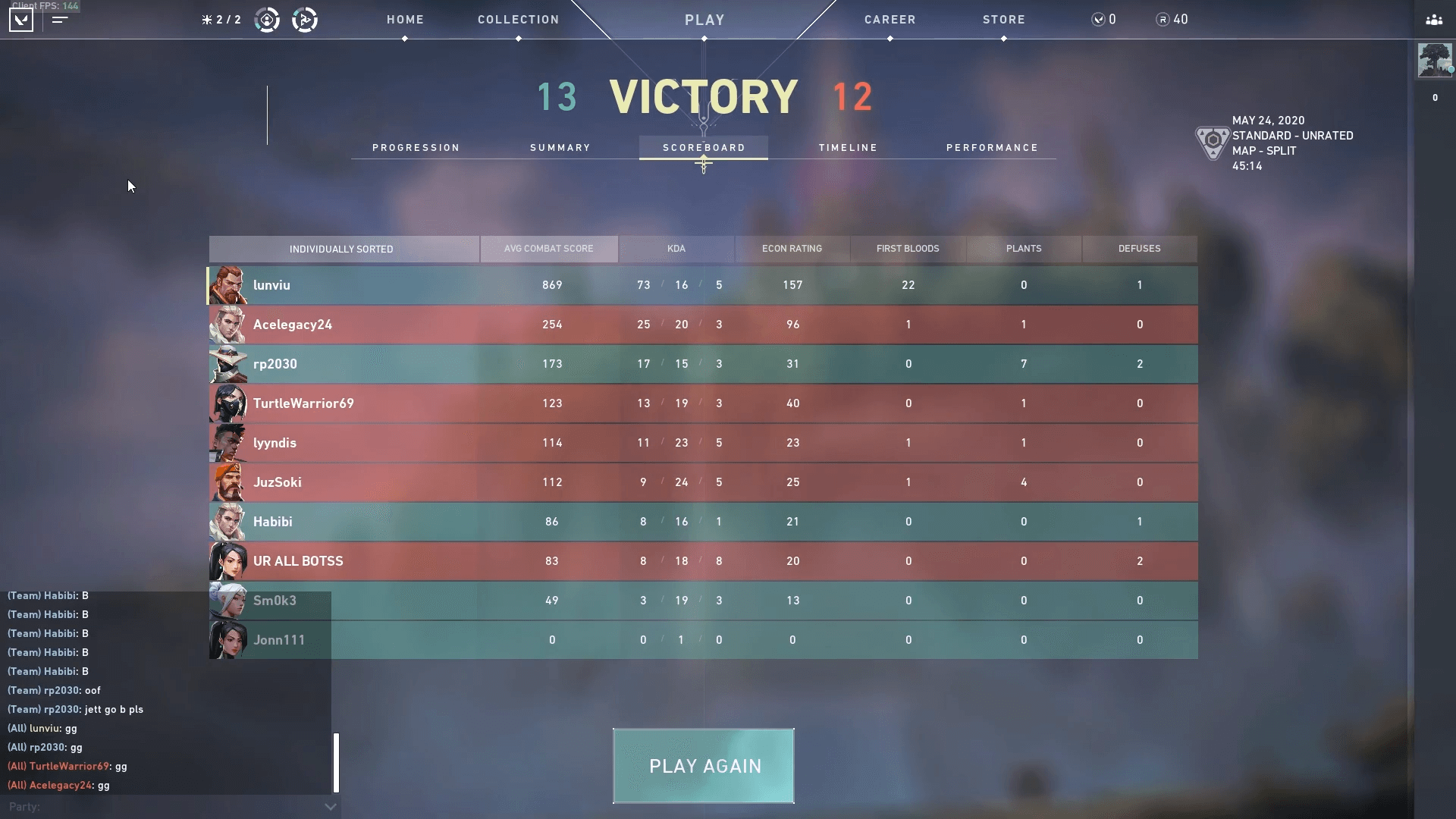Select the Valorant home shield/logo icon
Viewport: 1456px width, 819px height.
pyautogui.click(x=20, y=18)
